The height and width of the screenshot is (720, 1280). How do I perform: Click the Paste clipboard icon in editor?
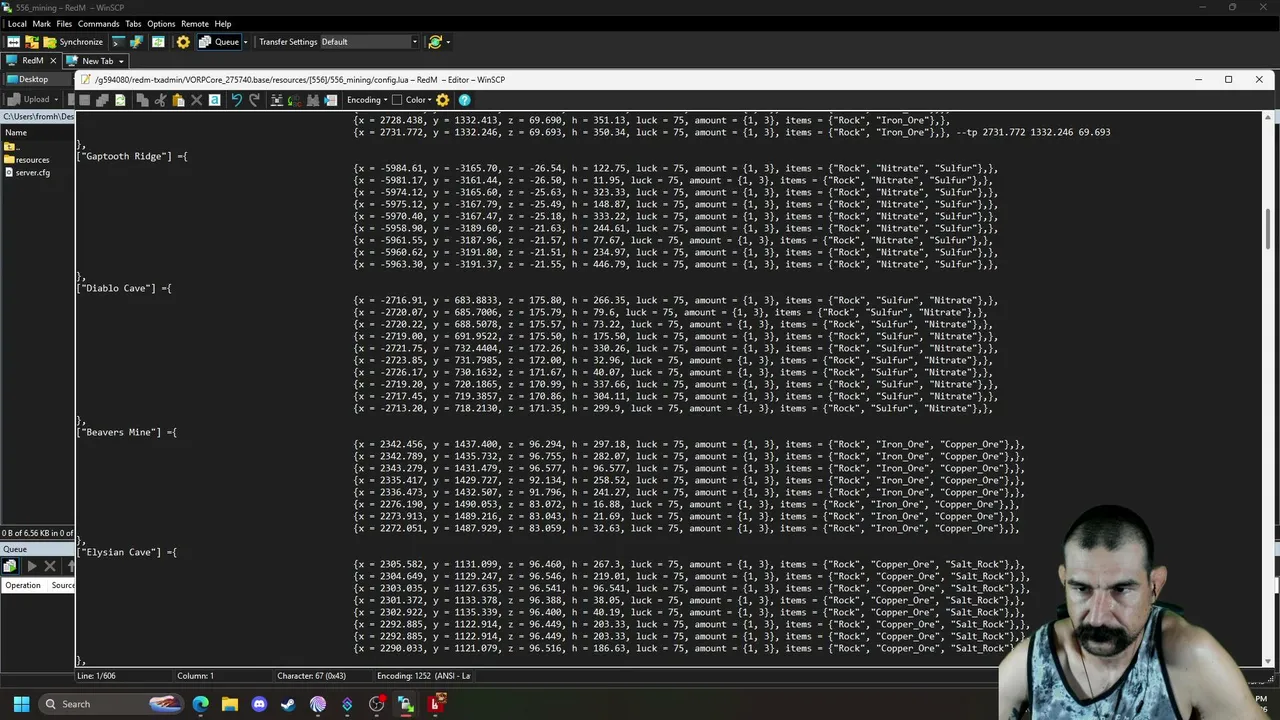[x=178, y=100]
